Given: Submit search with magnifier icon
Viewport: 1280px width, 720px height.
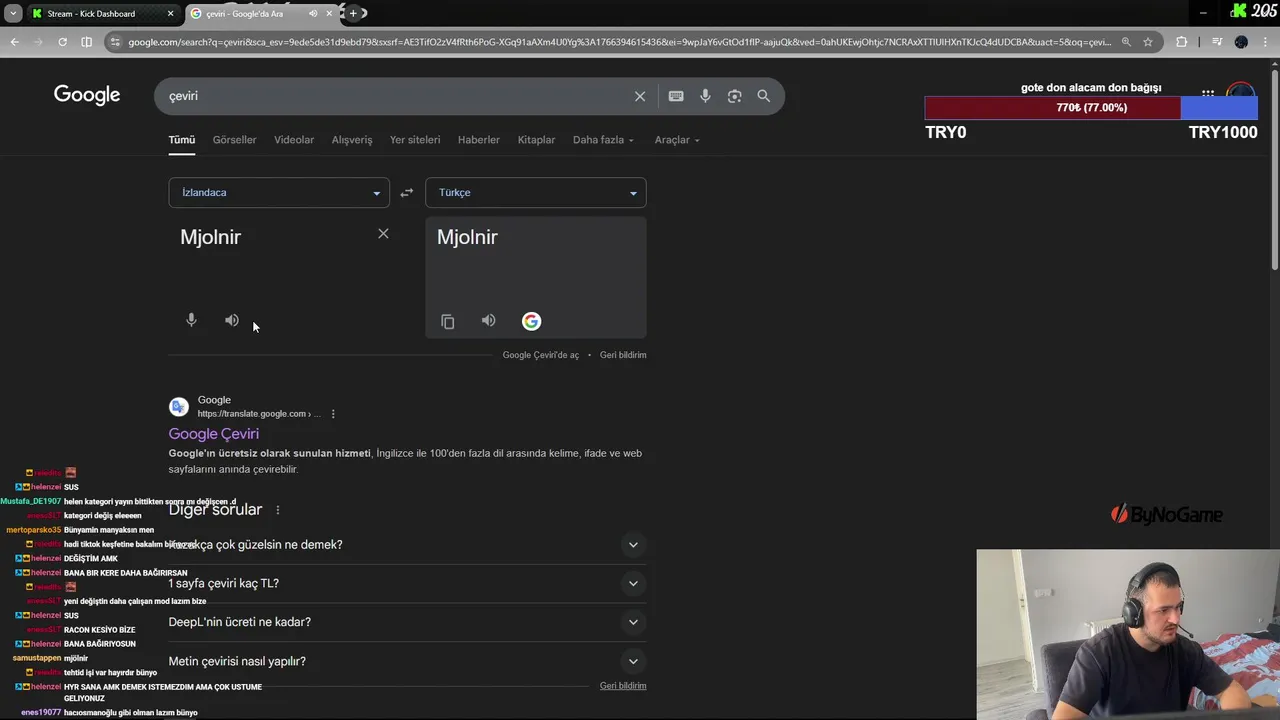Looking at the screenshot, I should (x=764, y=96).
